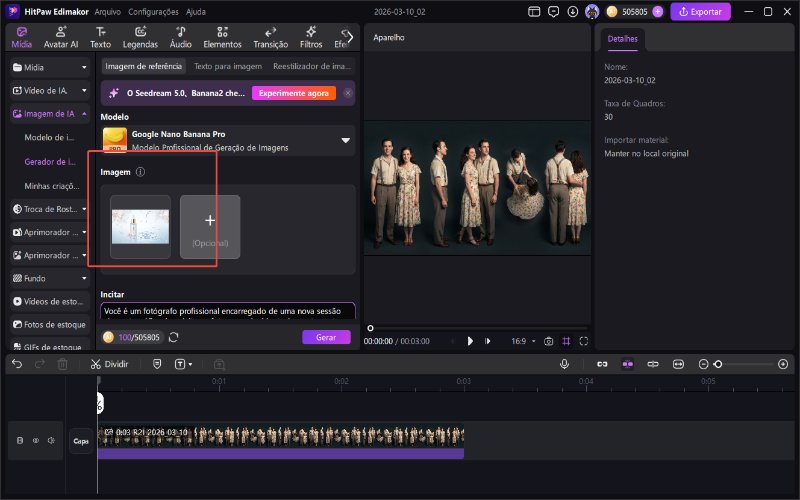Screen dimensions: 800x500
Task: Toggle the purple grid overlay in preview
Action: tap(566, 341)
